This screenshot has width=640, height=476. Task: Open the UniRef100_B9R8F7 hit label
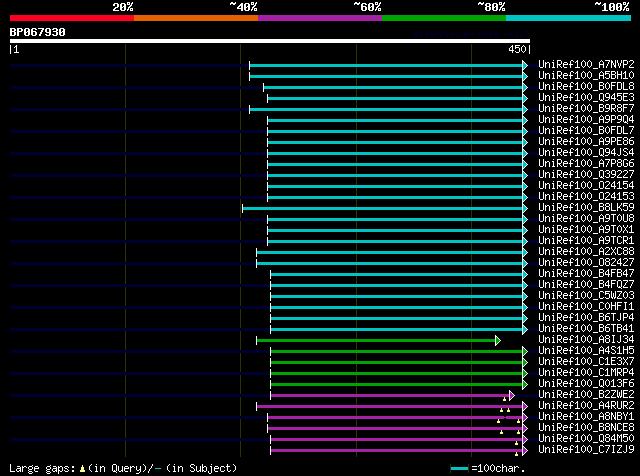pyautogui.click(x=586, y=109)
